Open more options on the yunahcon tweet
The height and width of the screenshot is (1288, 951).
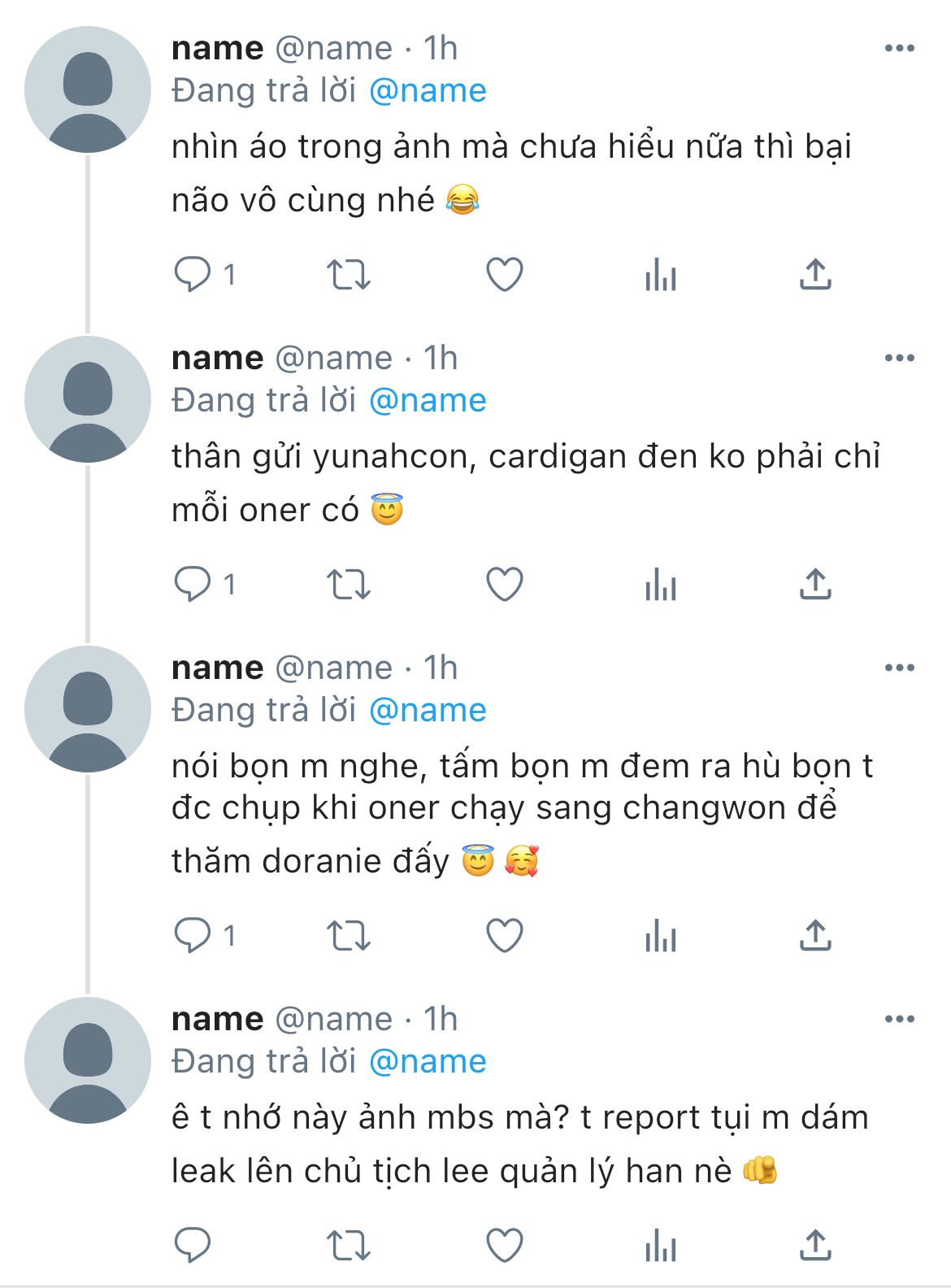coord(899,359)
